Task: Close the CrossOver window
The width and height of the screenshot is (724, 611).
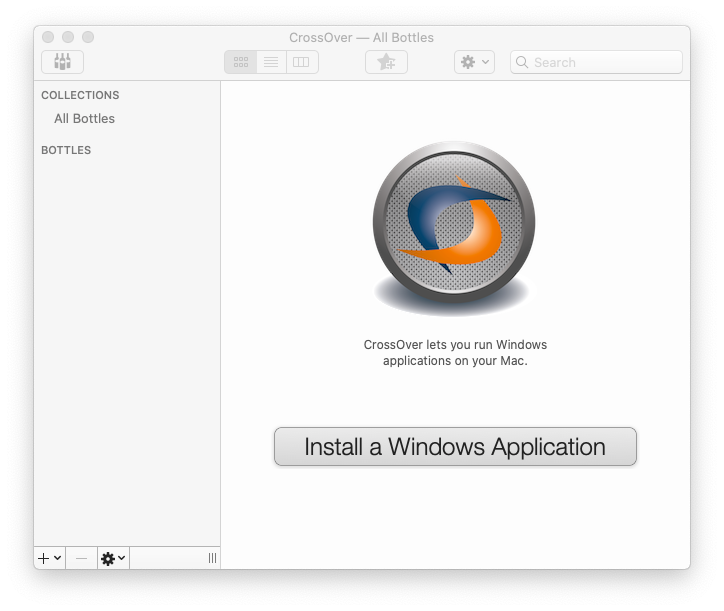Action: tap(48, 37)
